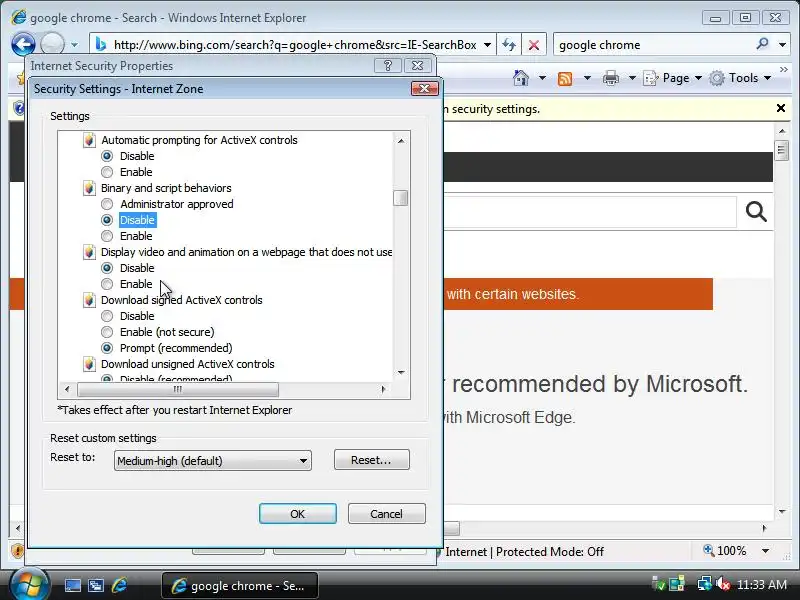Expand the toolbar overflow chevron

click(x=783, y=69)
